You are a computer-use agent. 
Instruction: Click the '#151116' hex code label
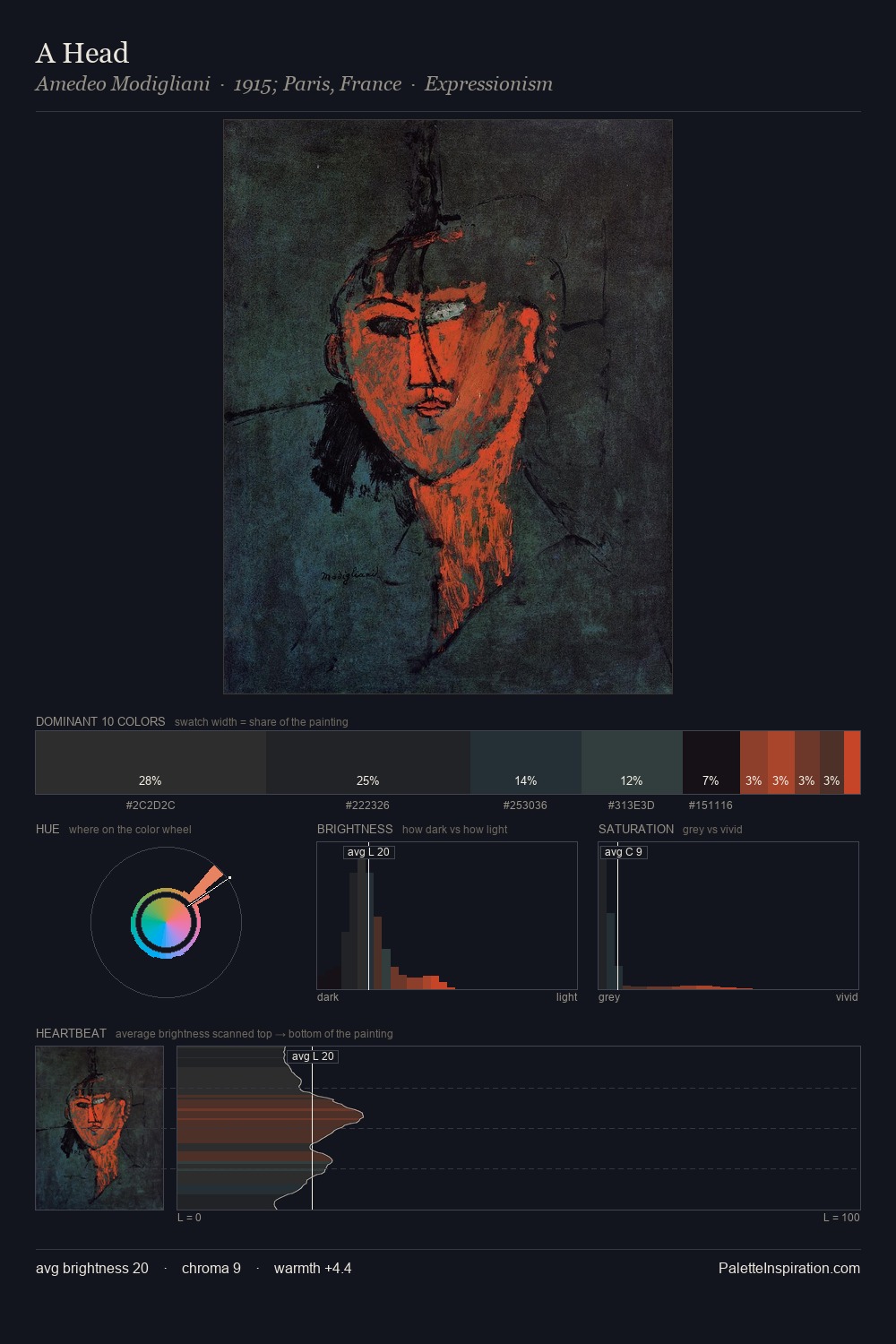tap(711, 806)
